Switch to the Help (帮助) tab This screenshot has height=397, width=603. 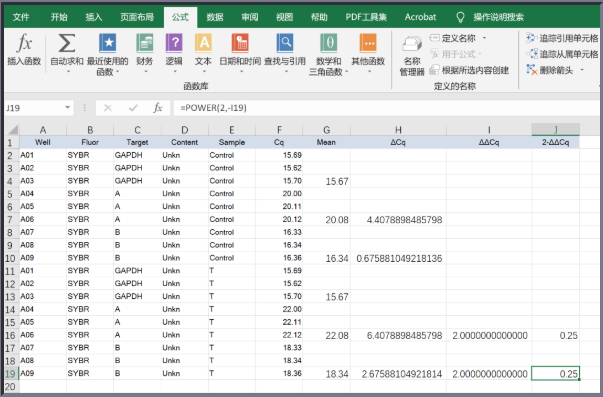click(319, 17)
